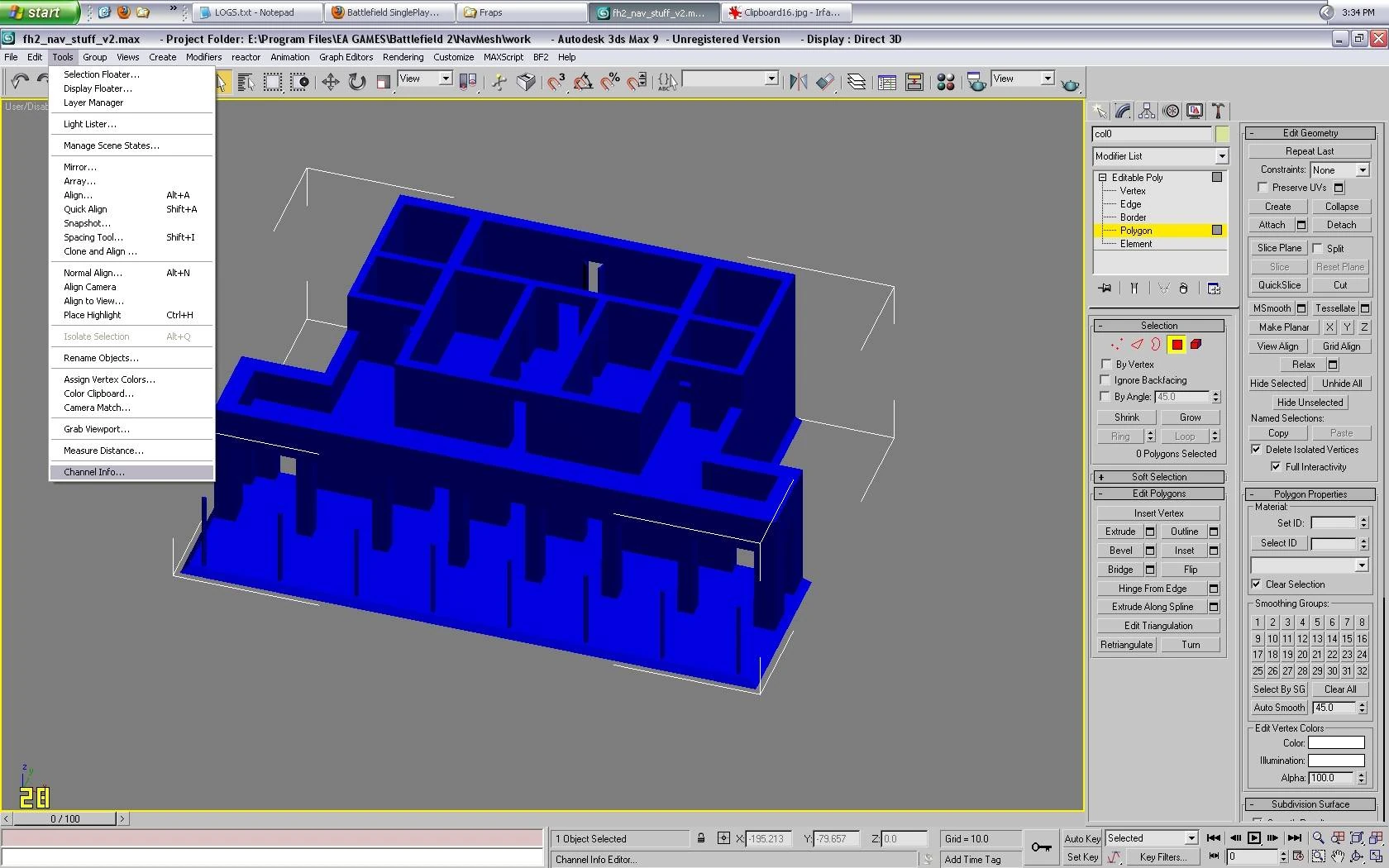Click the Extrude button
The height and width of the screenshot is (868, 1389).
pos(1120,532)
